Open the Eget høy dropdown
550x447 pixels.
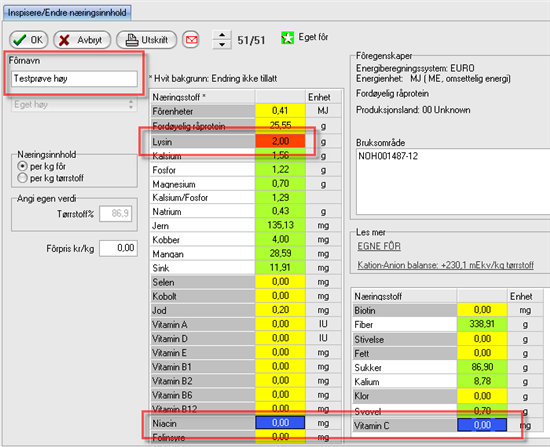(74, 104)
